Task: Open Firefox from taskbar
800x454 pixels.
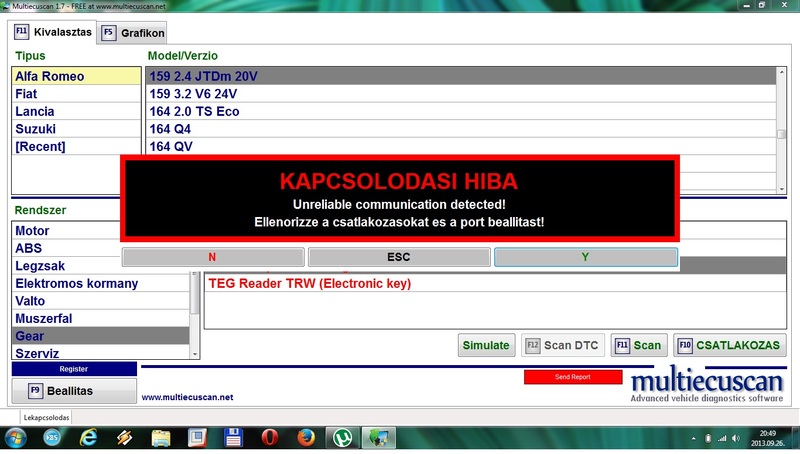Action: [306, 438]
